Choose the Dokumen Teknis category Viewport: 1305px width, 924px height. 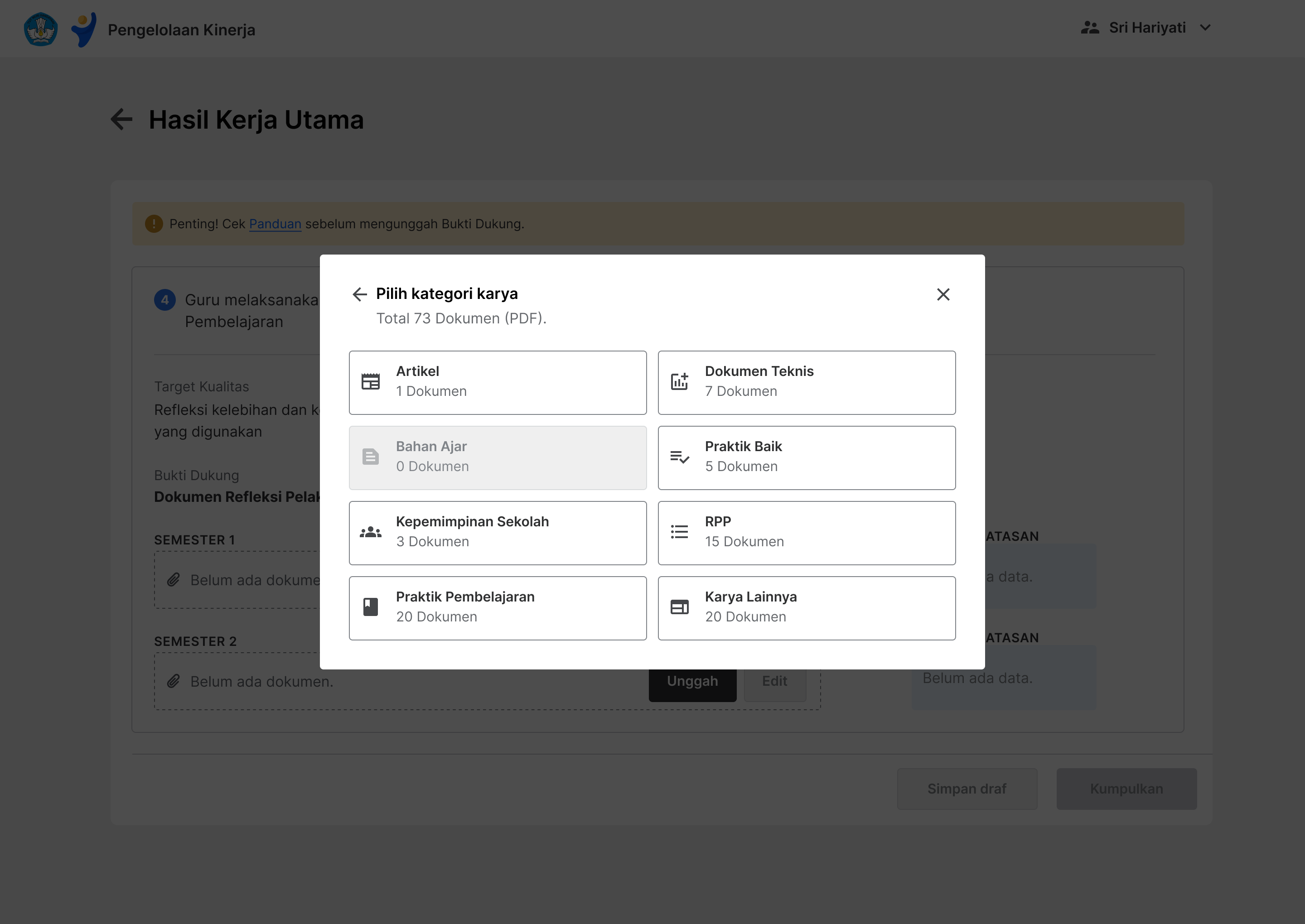(807, 382)
